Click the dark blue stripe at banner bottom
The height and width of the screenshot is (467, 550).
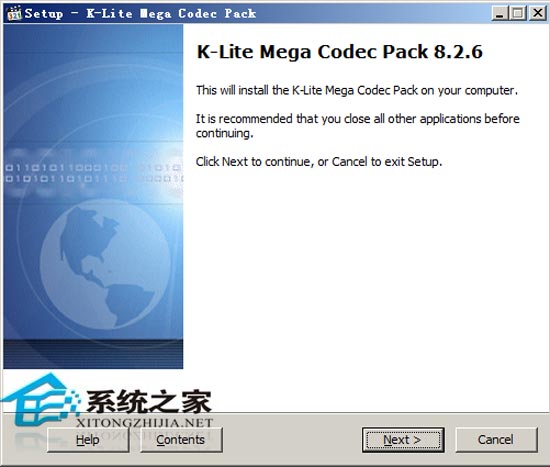(x=93, y=354)
